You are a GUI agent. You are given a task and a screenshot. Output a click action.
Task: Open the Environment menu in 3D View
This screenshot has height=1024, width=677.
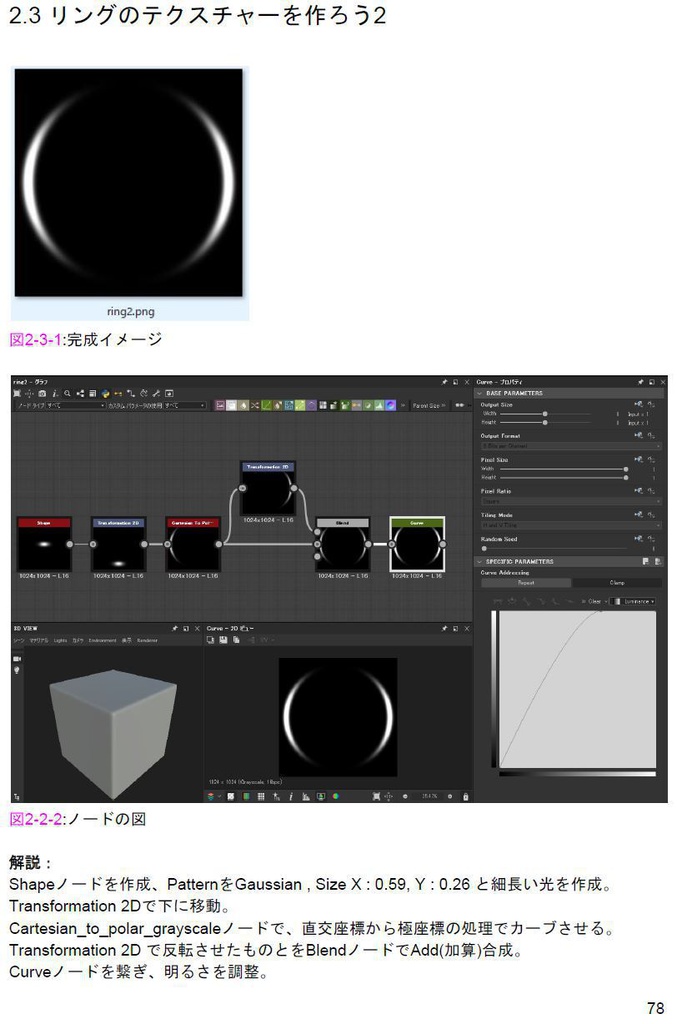(x=102, y=641)
